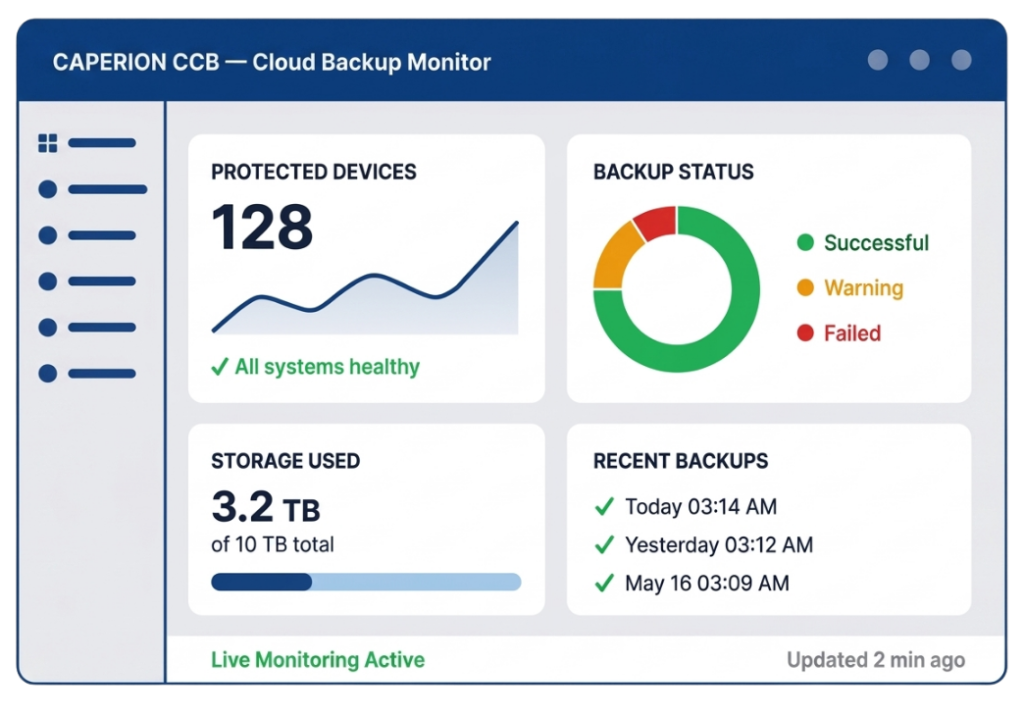Click the All systems healthy status text
Screen dimensions: 1024x716
[x=327, y=366]
